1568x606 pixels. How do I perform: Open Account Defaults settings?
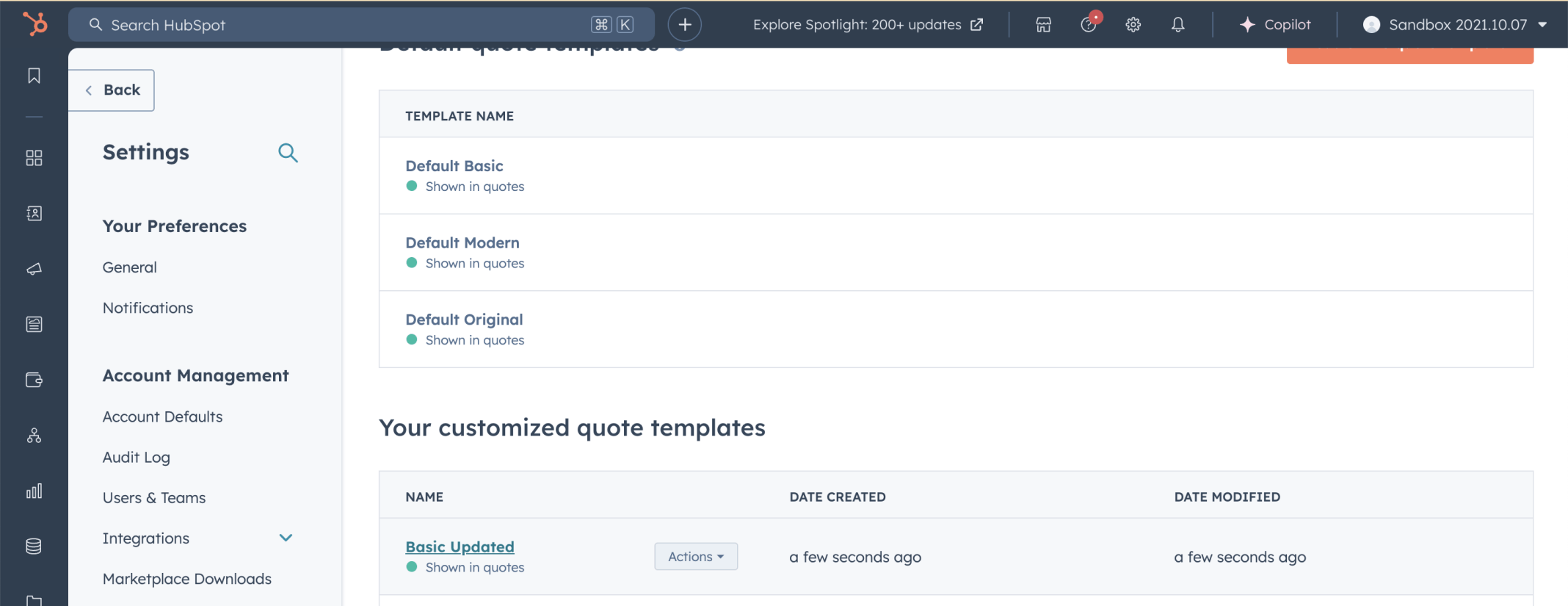click(x=162, y=416)
